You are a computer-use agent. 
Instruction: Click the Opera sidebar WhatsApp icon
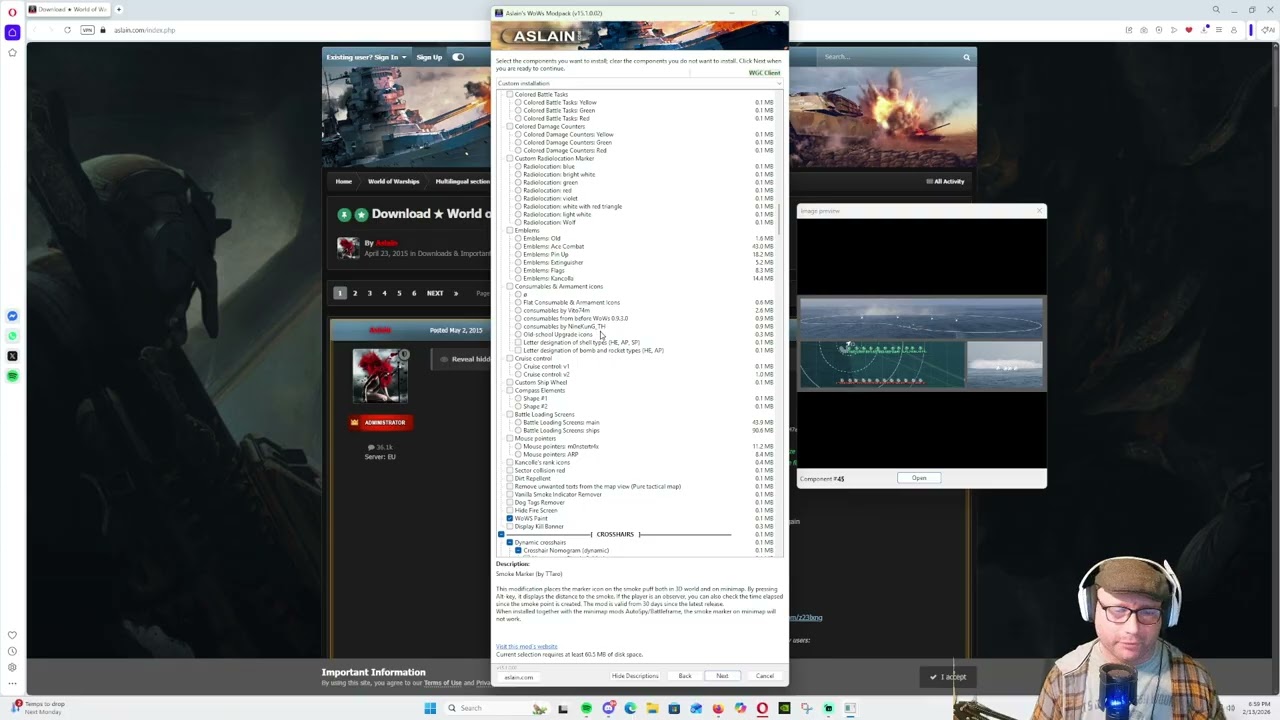click(x=12, y=336)
